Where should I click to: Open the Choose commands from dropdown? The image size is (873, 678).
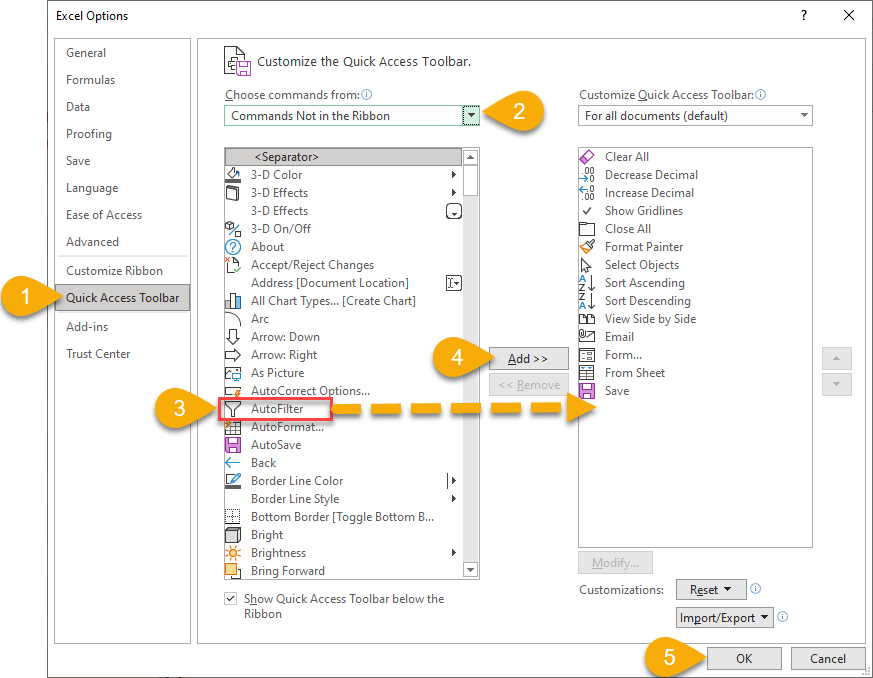click(x=471, y=116)
